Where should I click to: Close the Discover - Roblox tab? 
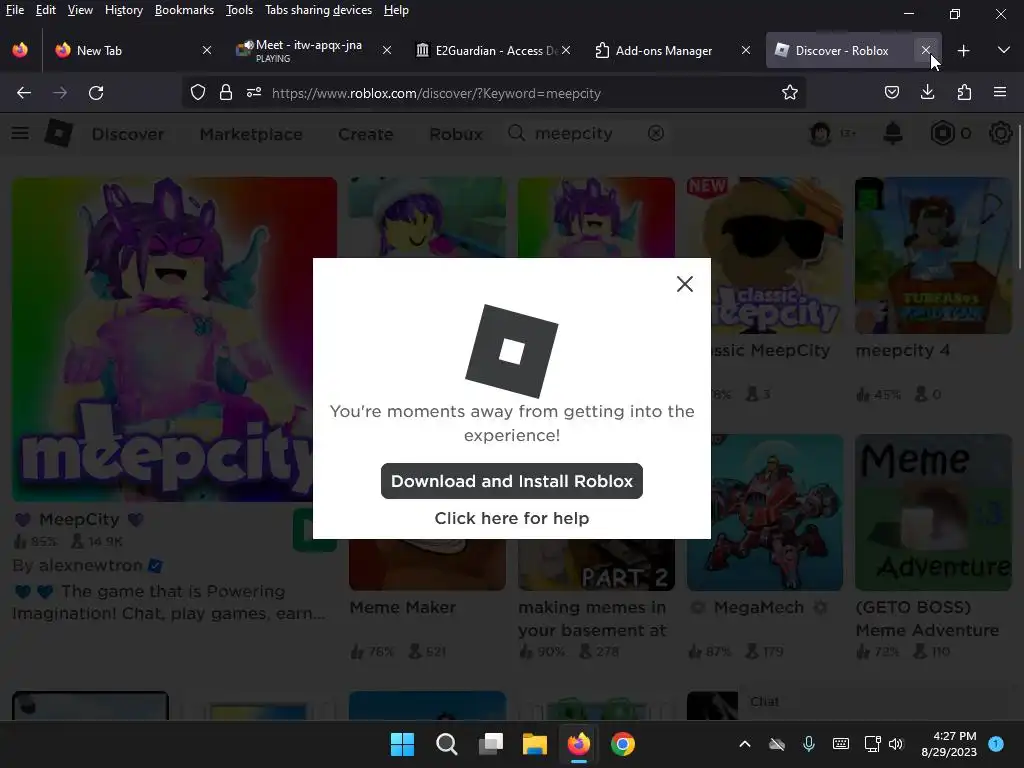(925, 50)
